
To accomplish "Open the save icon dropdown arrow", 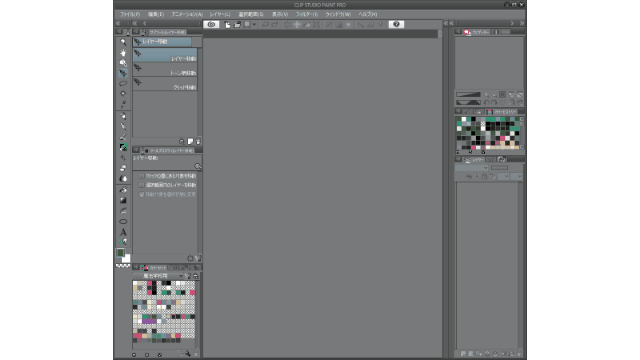I will pyautogui.click(x=254, y=24).
